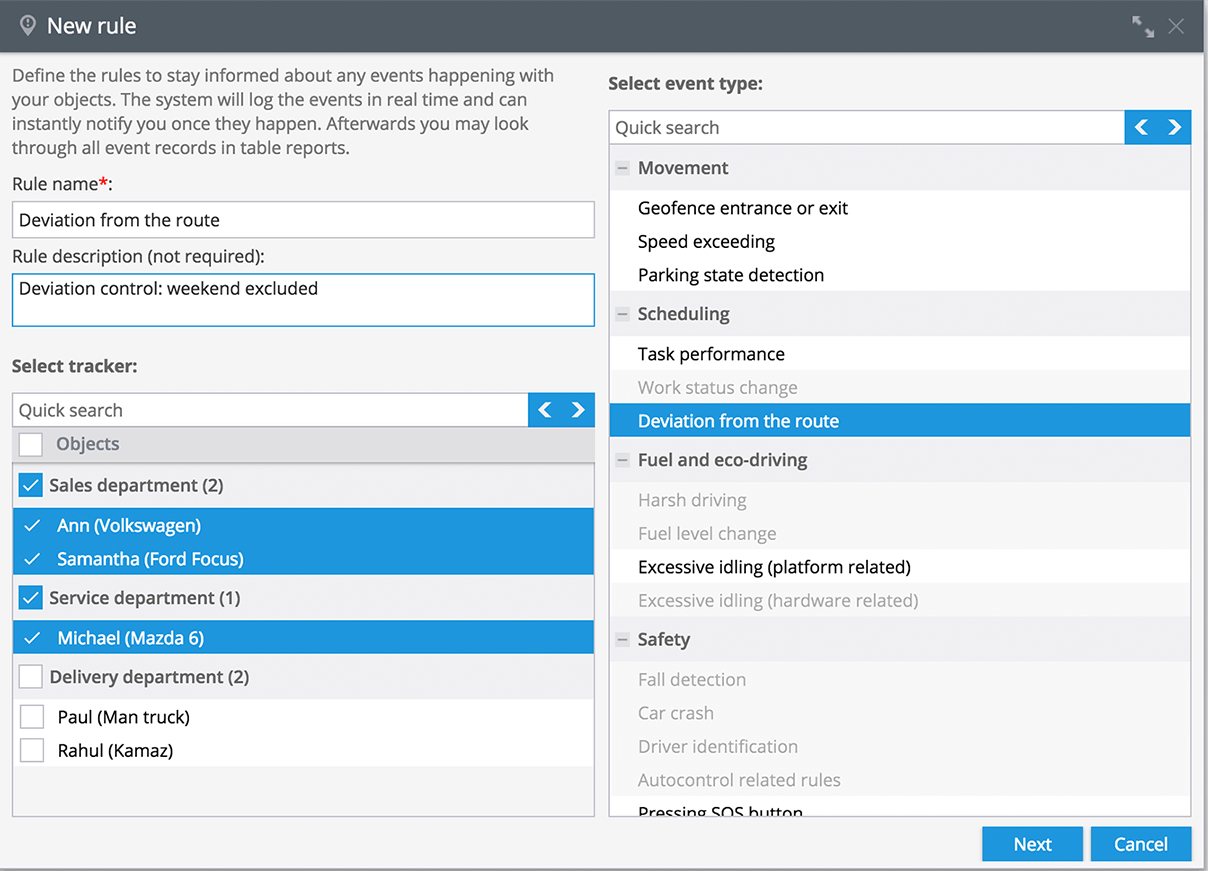The height and width of the screenshot is (871, 1208).
Task: Click next arrow in event type search
Action: tap(1174, 127)
